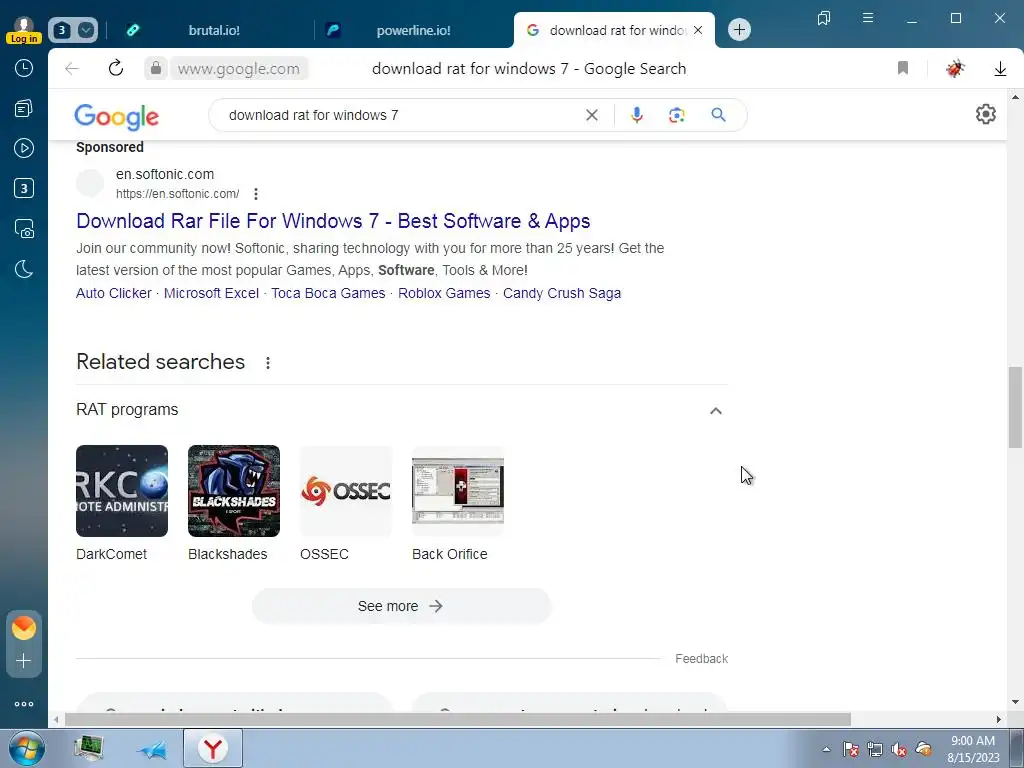The height and width of the screenshot is (768, 1024).
Task: Click the Yandex browser taskbar button
Action: tap(213, 748)
